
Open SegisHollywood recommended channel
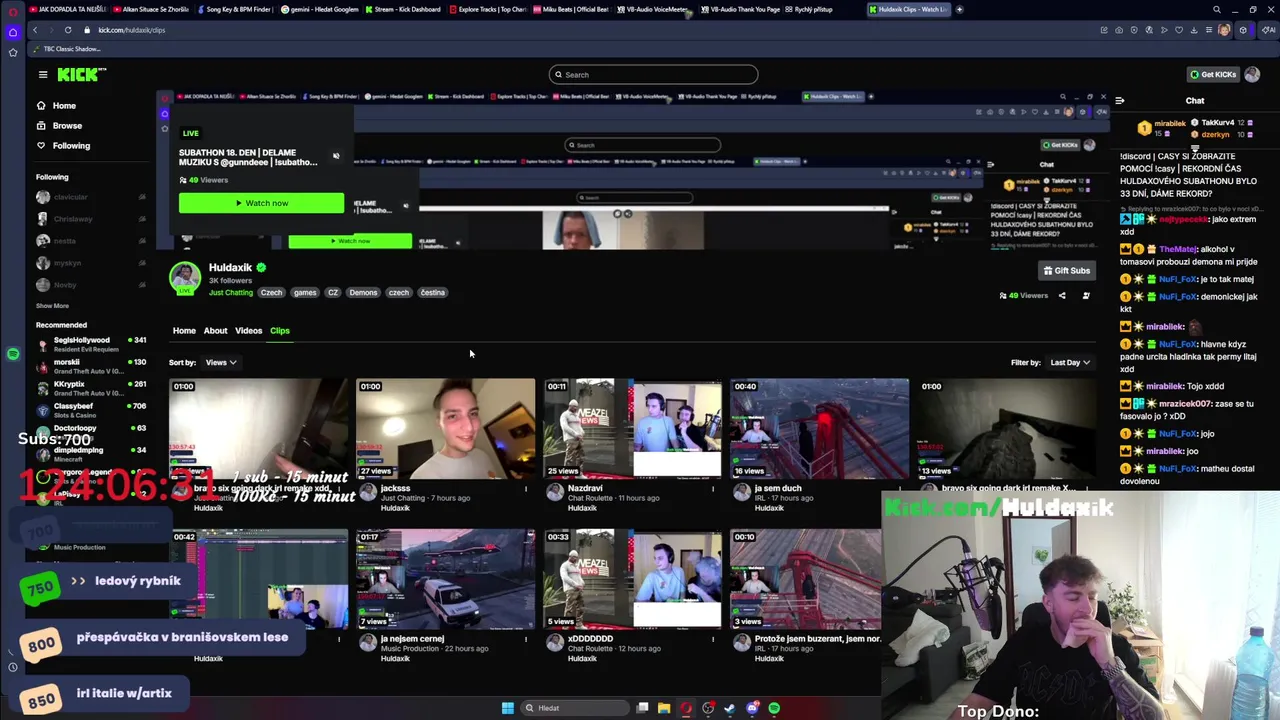tap(91, 344)
